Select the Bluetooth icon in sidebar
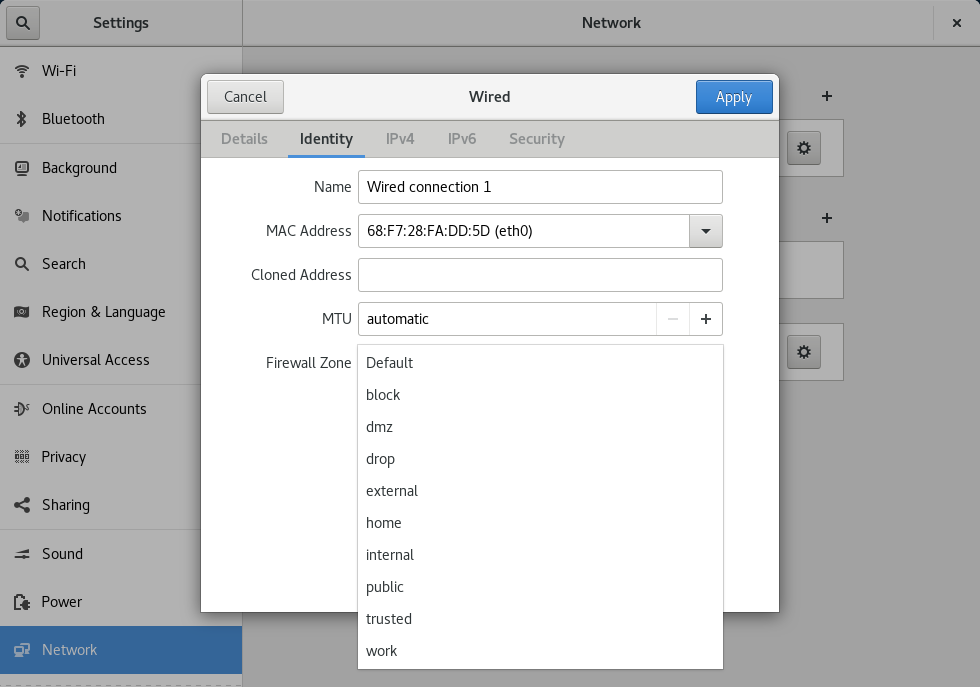 (22, 119)
